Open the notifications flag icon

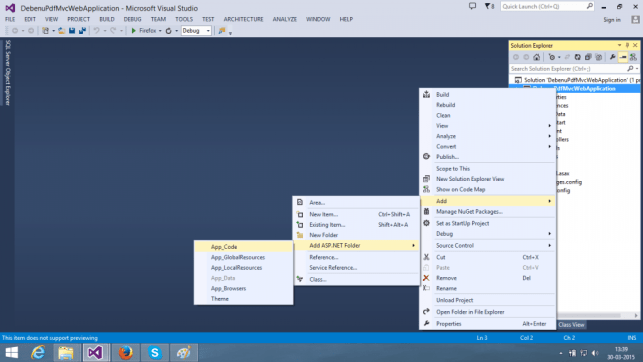click(x=489, y=6)
